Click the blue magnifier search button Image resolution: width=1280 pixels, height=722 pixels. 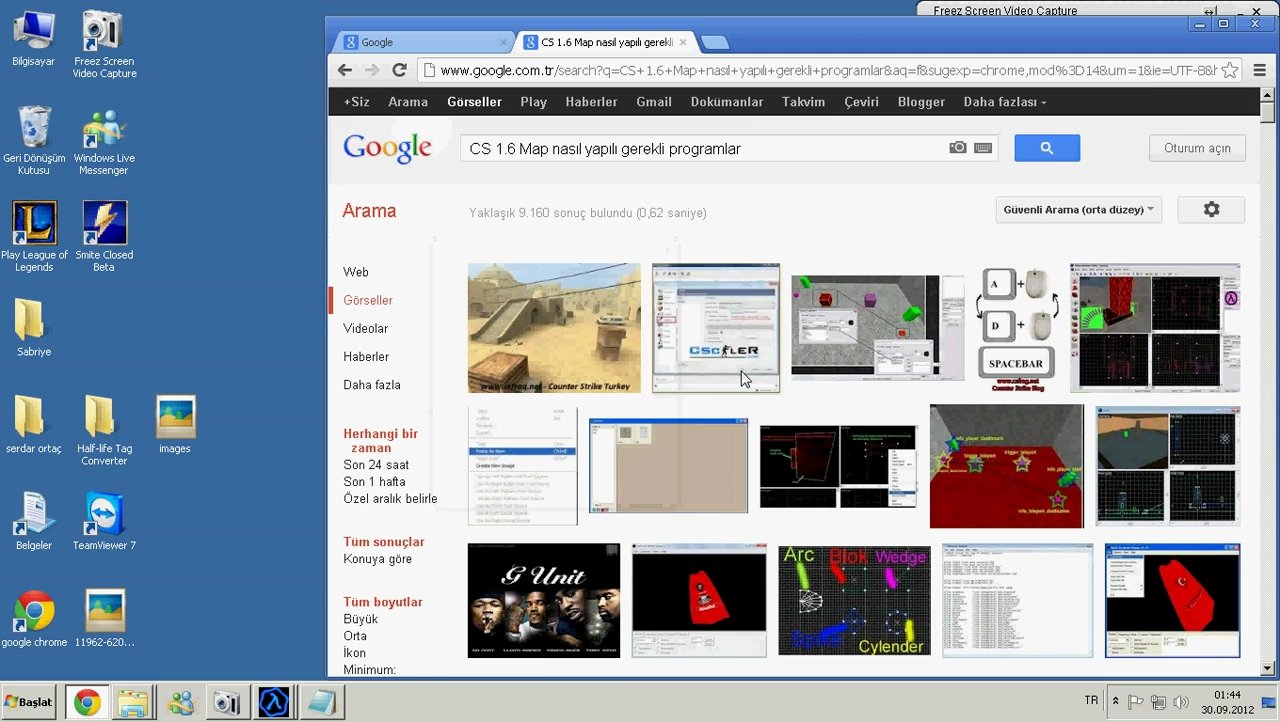click(x=1047, y=148)
